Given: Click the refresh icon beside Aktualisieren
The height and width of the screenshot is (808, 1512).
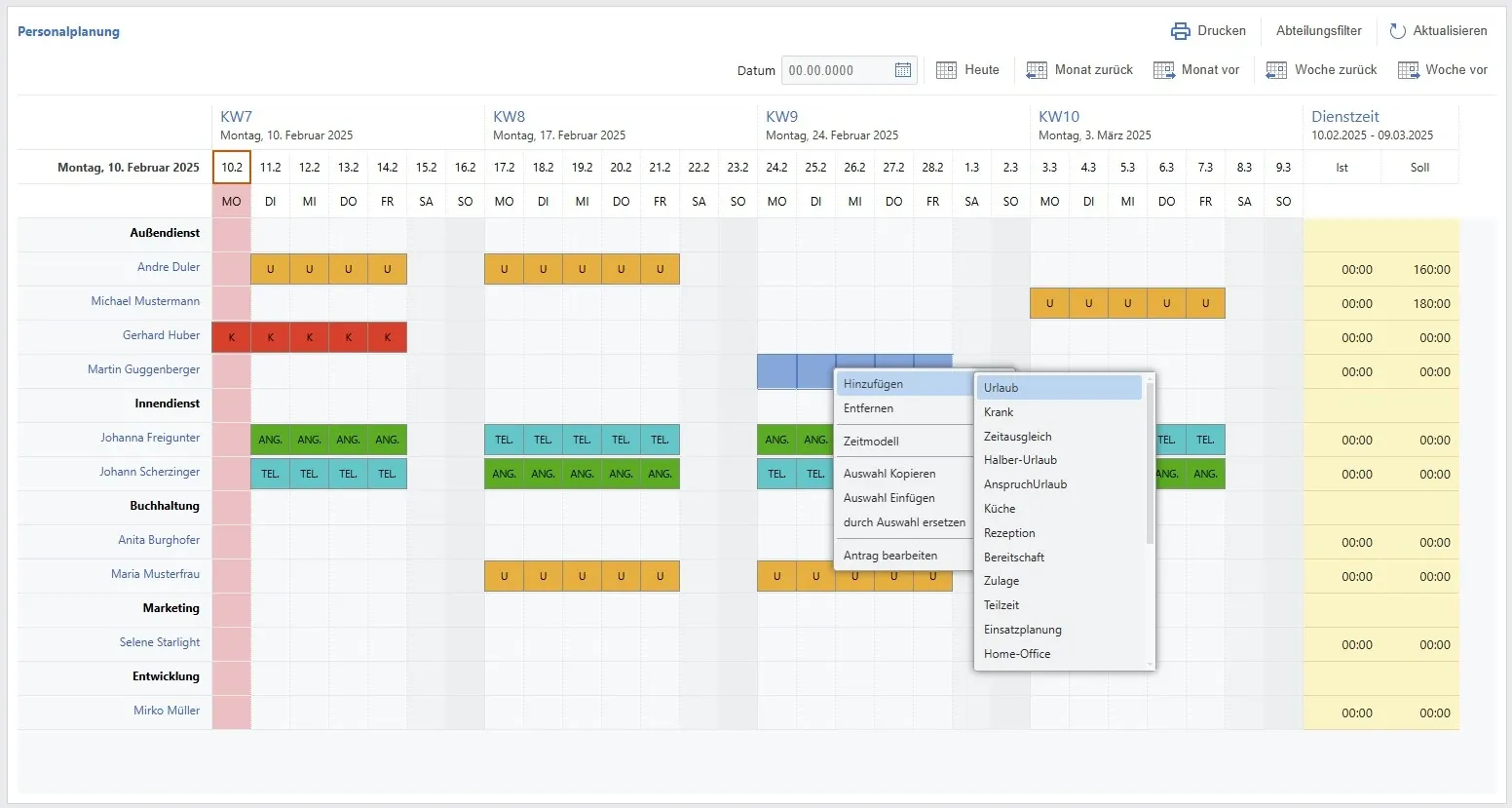Looking at the screenshot, I should coord(1397,31).
